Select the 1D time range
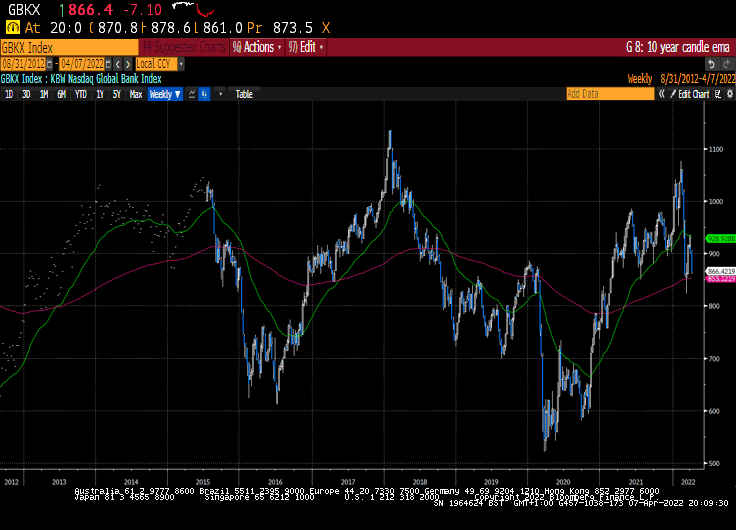736x530 pixels. [9, 94]
